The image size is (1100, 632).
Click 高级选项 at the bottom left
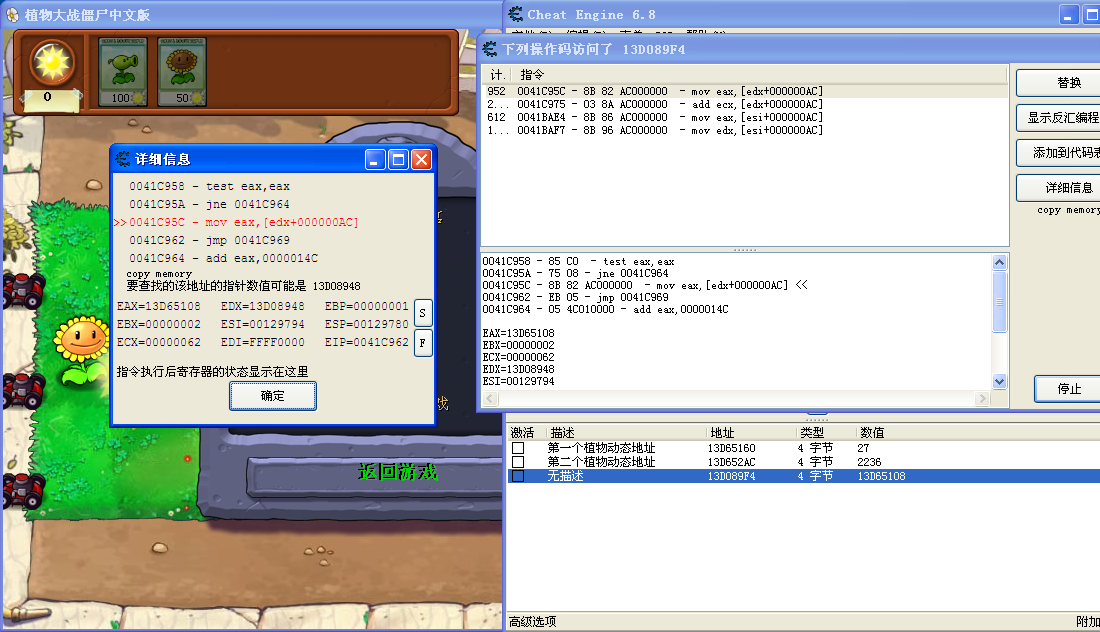[532, 621]
